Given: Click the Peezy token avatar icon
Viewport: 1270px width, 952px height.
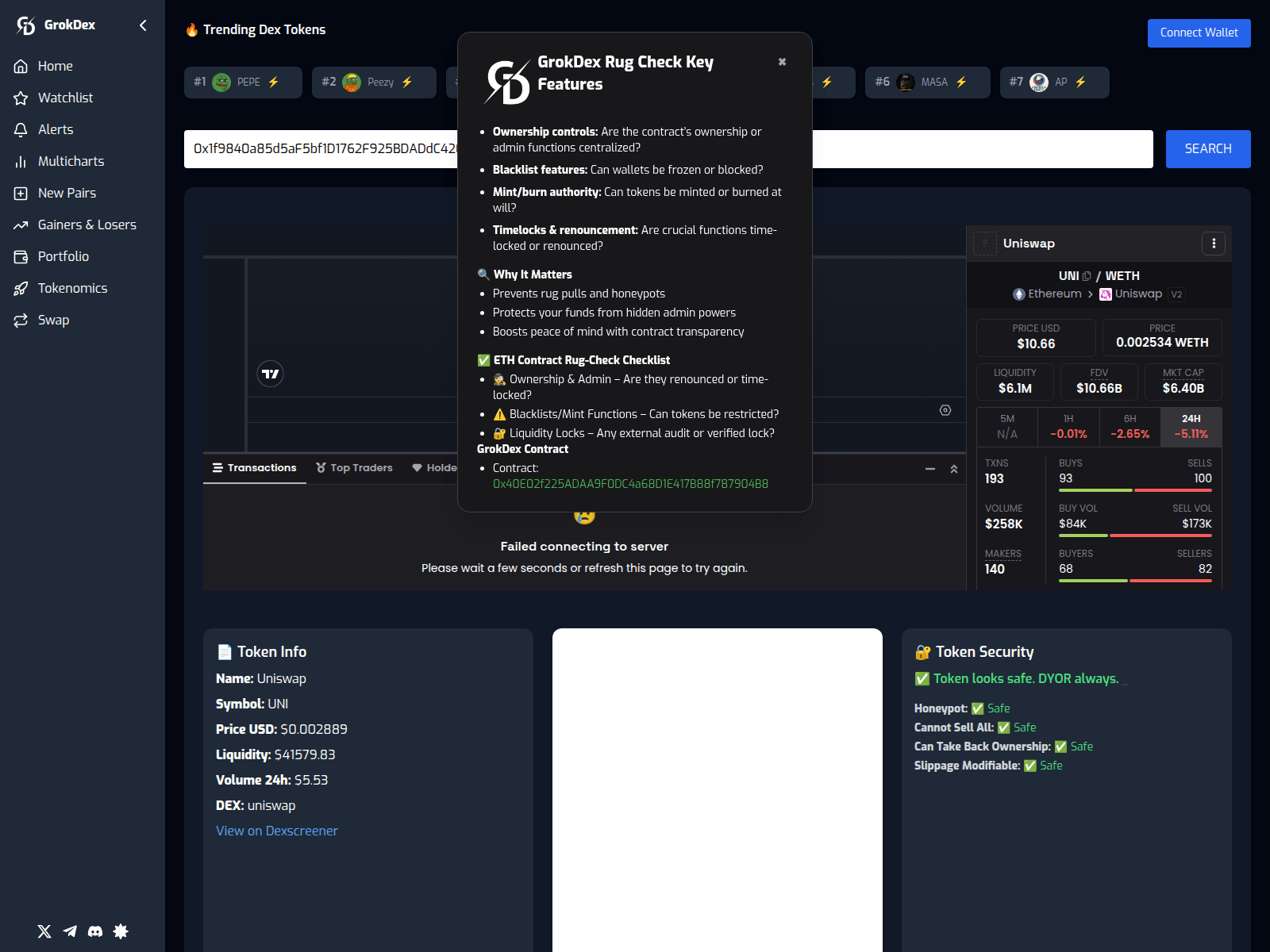Looking at the screenshot, I should click(352, 83).
